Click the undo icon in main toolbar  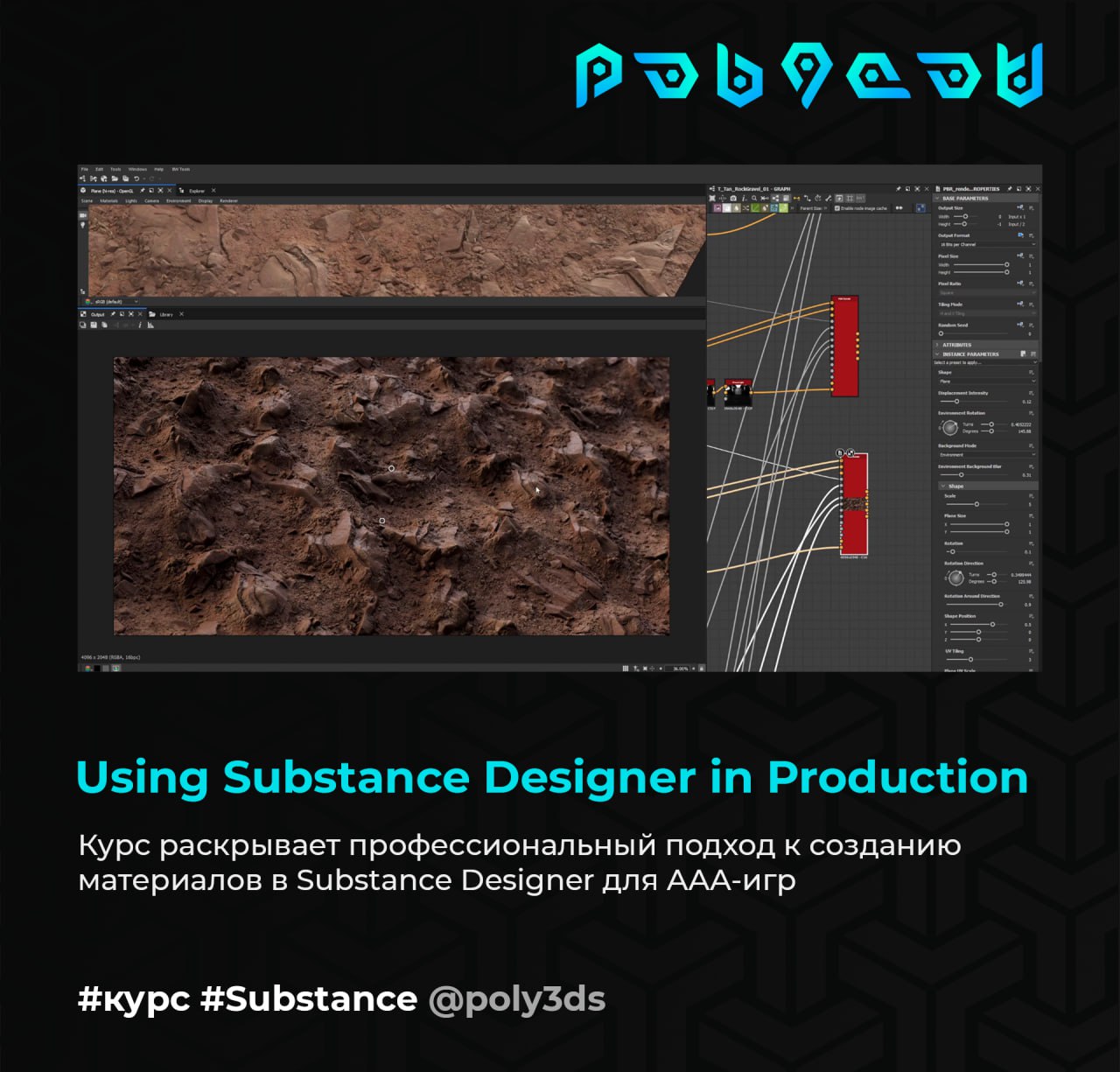136,179
